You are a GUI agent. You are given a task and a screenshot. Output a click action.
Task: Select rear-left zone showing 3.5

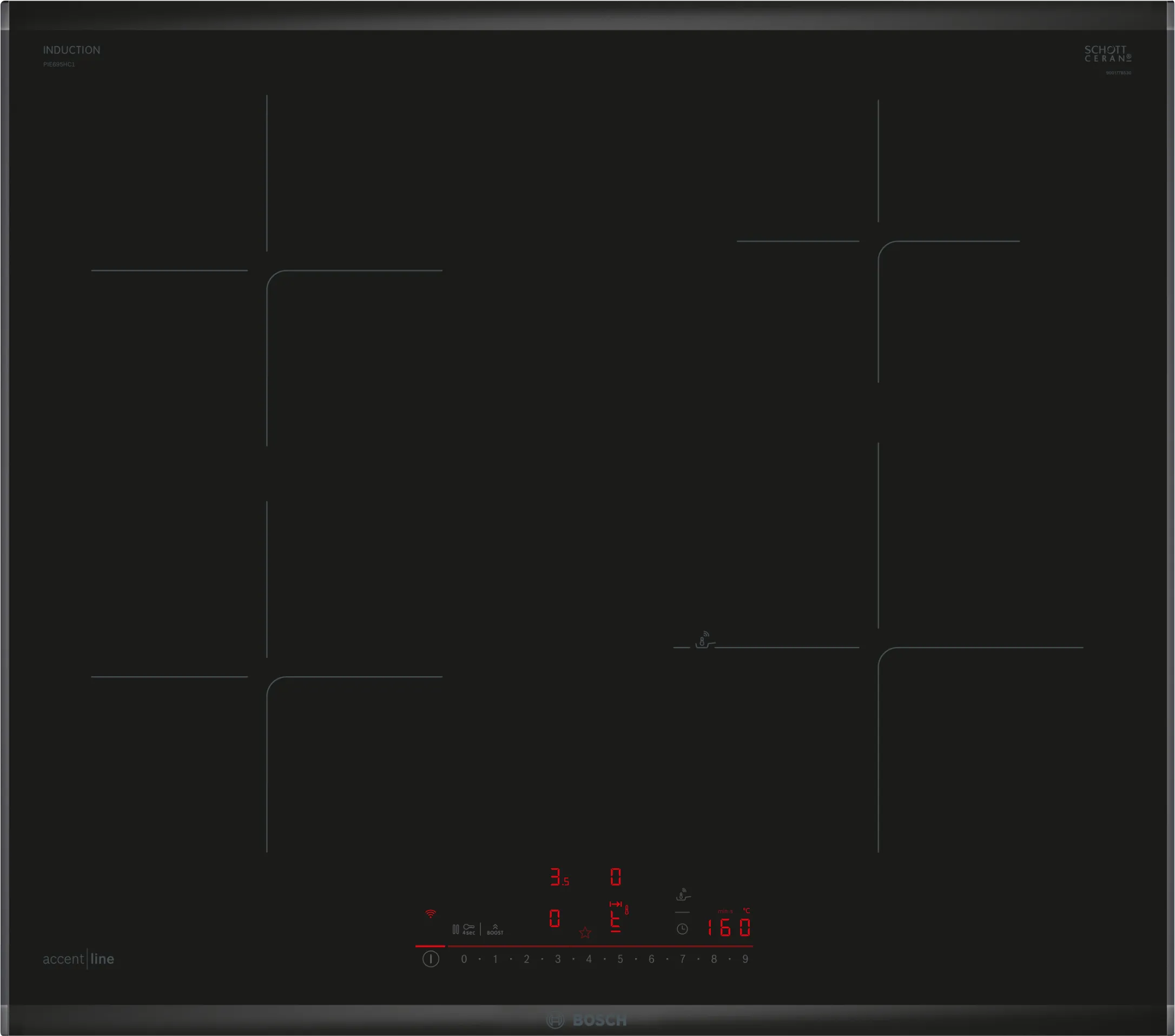(559, 877)
